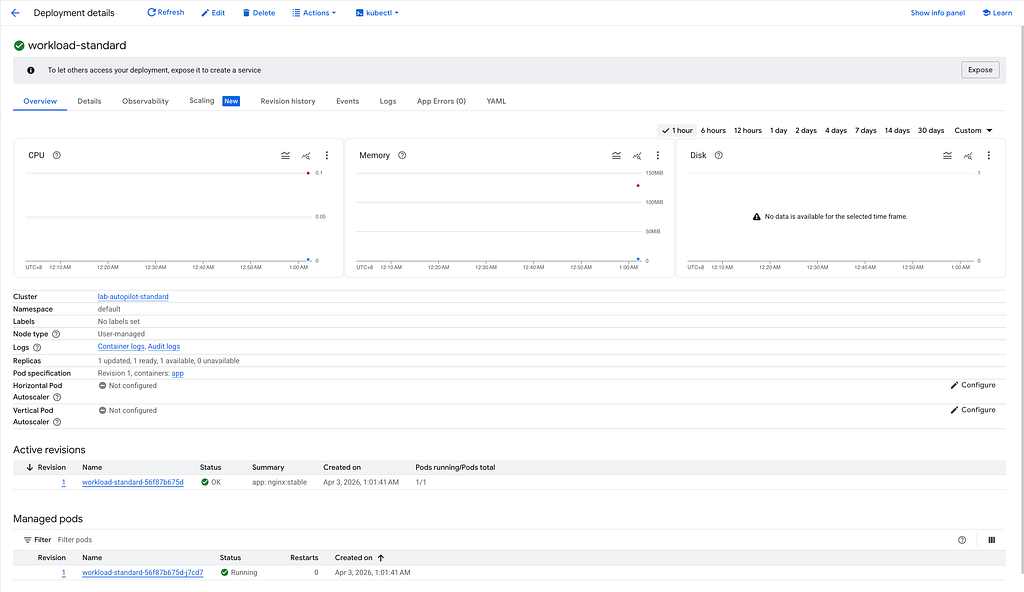Click the Expose button
The image size is (1024, 592).
pyautogui.click(x=980, y=70)
